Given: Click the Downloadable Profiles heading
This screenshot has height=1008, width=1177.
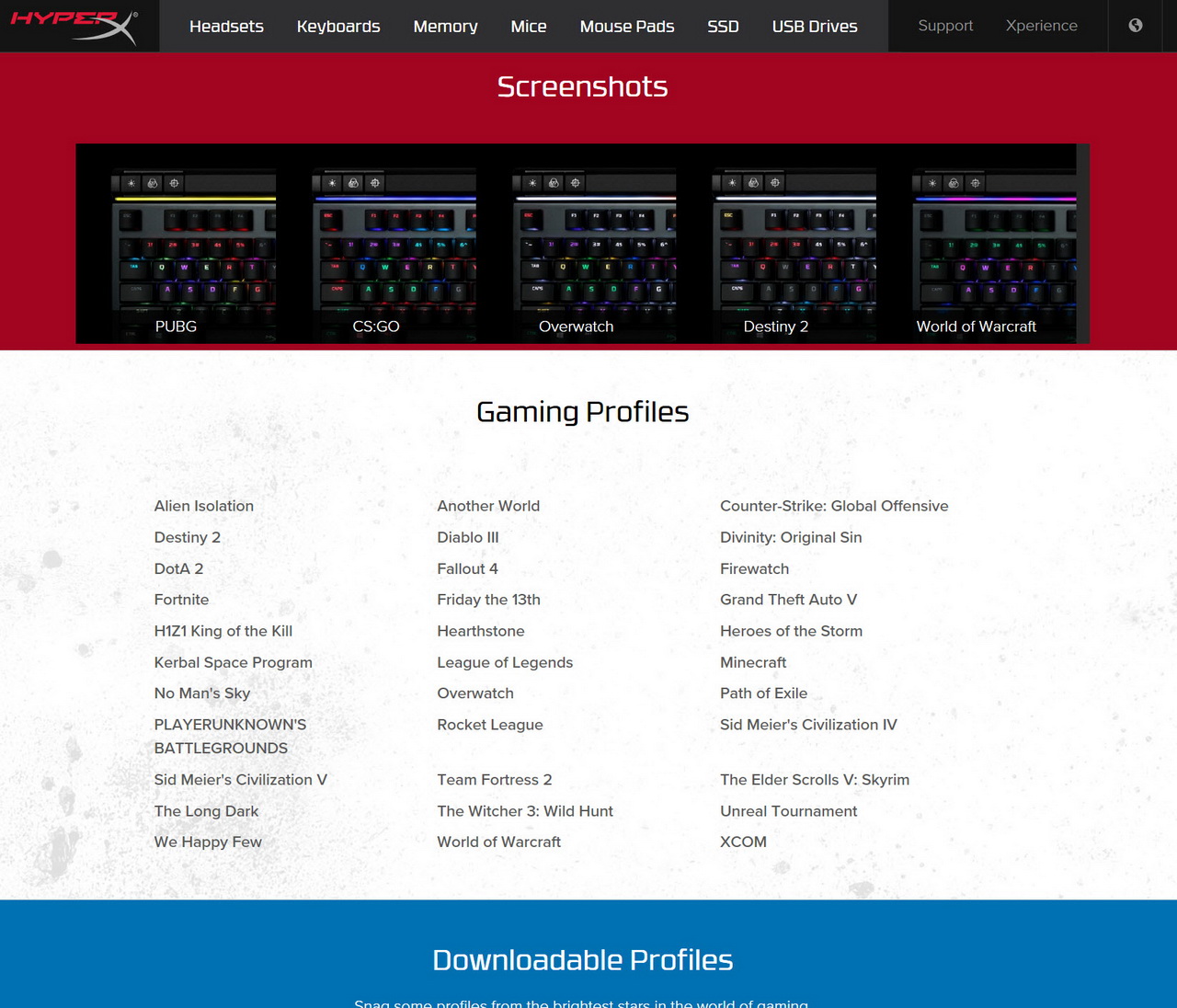Looking at the screenshot, I should click(583, 960).
